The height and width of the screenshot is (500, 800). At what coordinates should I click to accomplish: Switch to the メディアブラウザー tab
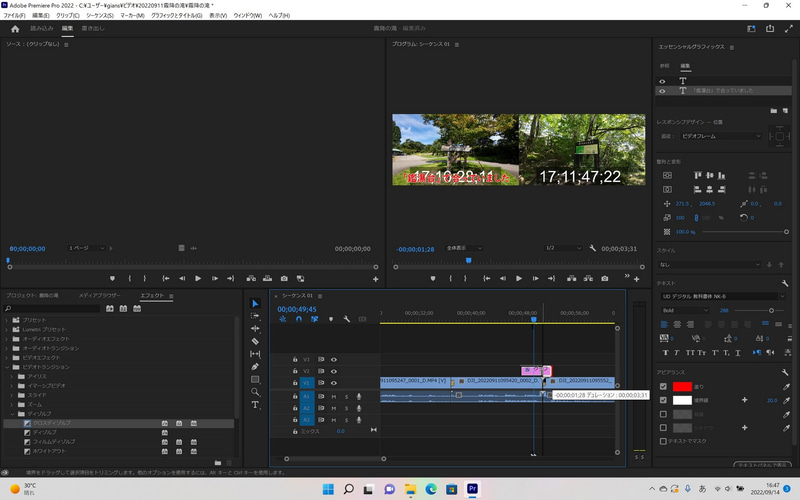(x=99, y=295)
